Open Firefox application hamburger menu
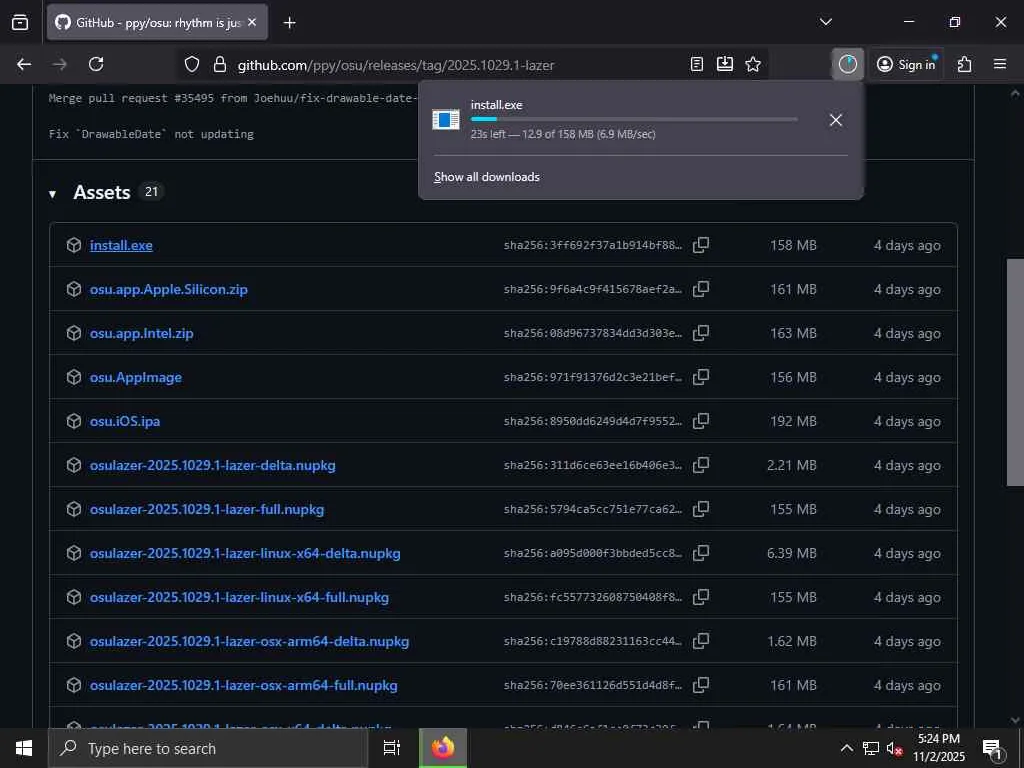This screenshot has width=1024, height=768. click(x=1000, y=64)
